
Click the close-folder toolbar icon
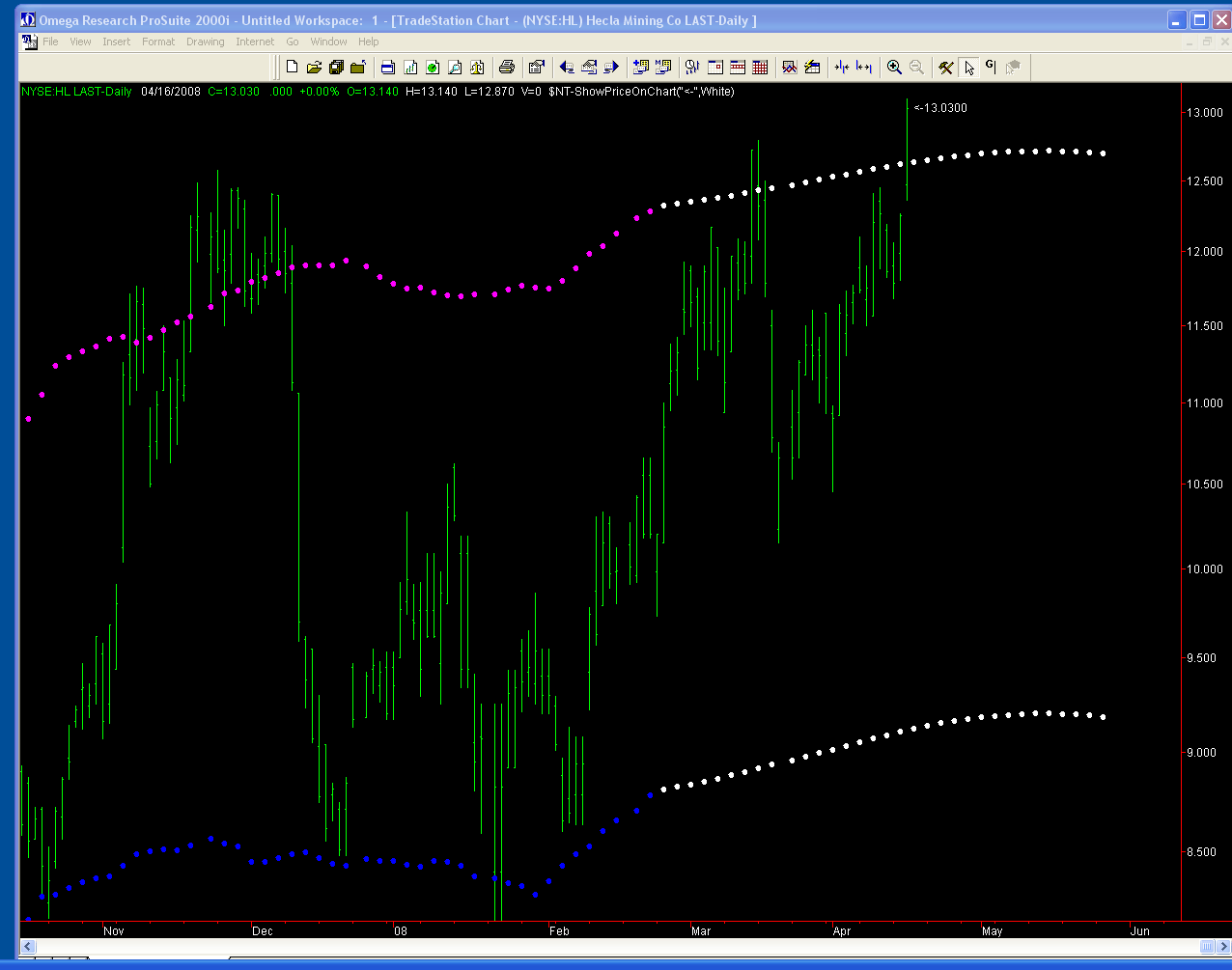click(358, 67)
